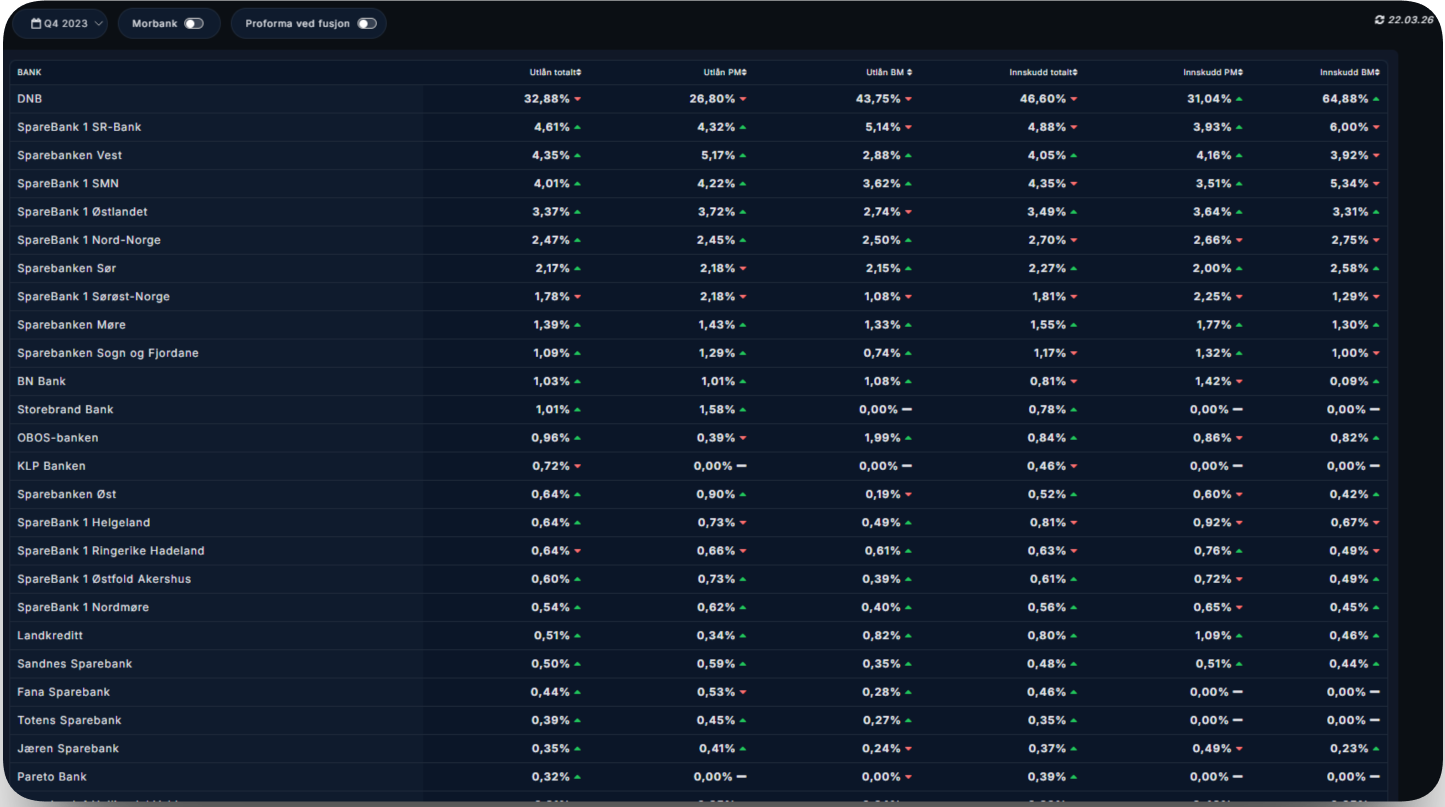Click OBOS-banken's Utlån BM value 1,99%
This screenshot has height=807, width=1445.
(x=883, y=438)
